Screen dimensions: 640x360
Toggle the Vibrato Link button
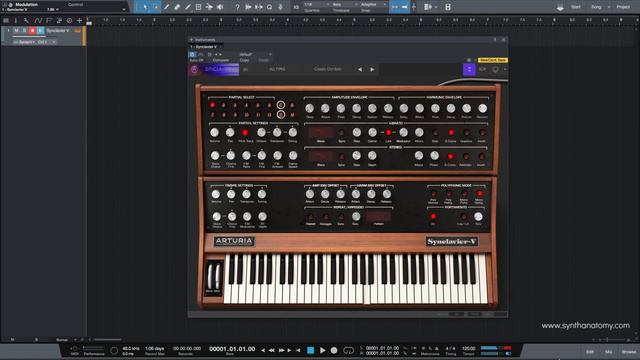click(x=388, y=133)
